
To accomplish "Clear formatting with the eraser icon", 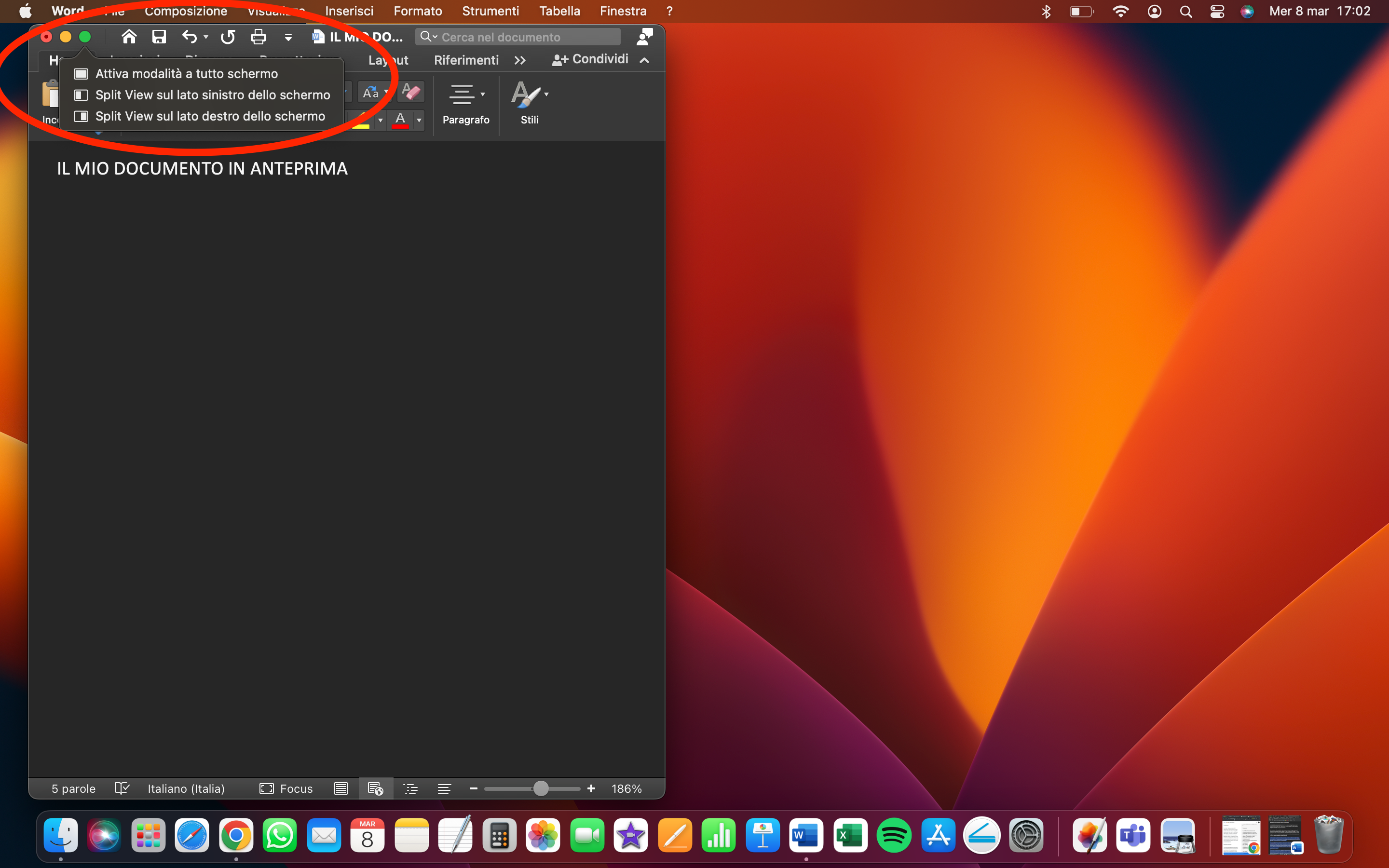I will 411,91.
